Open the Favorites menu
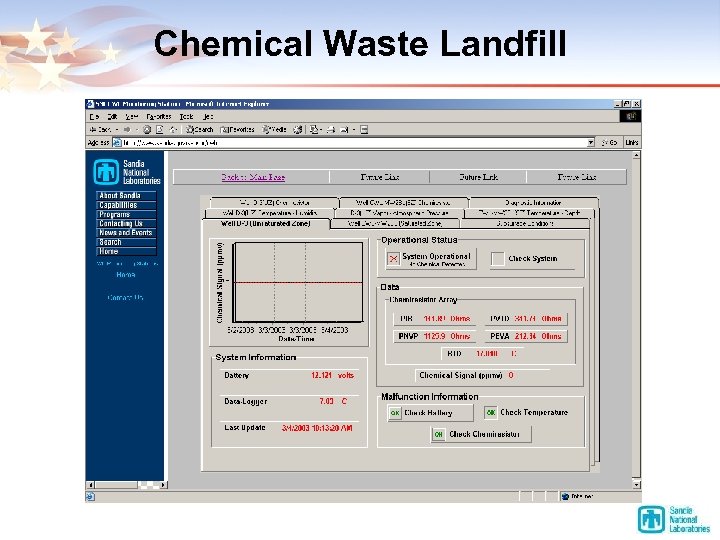The width and height of the screenshot is (720, 540). pos(159,117)
